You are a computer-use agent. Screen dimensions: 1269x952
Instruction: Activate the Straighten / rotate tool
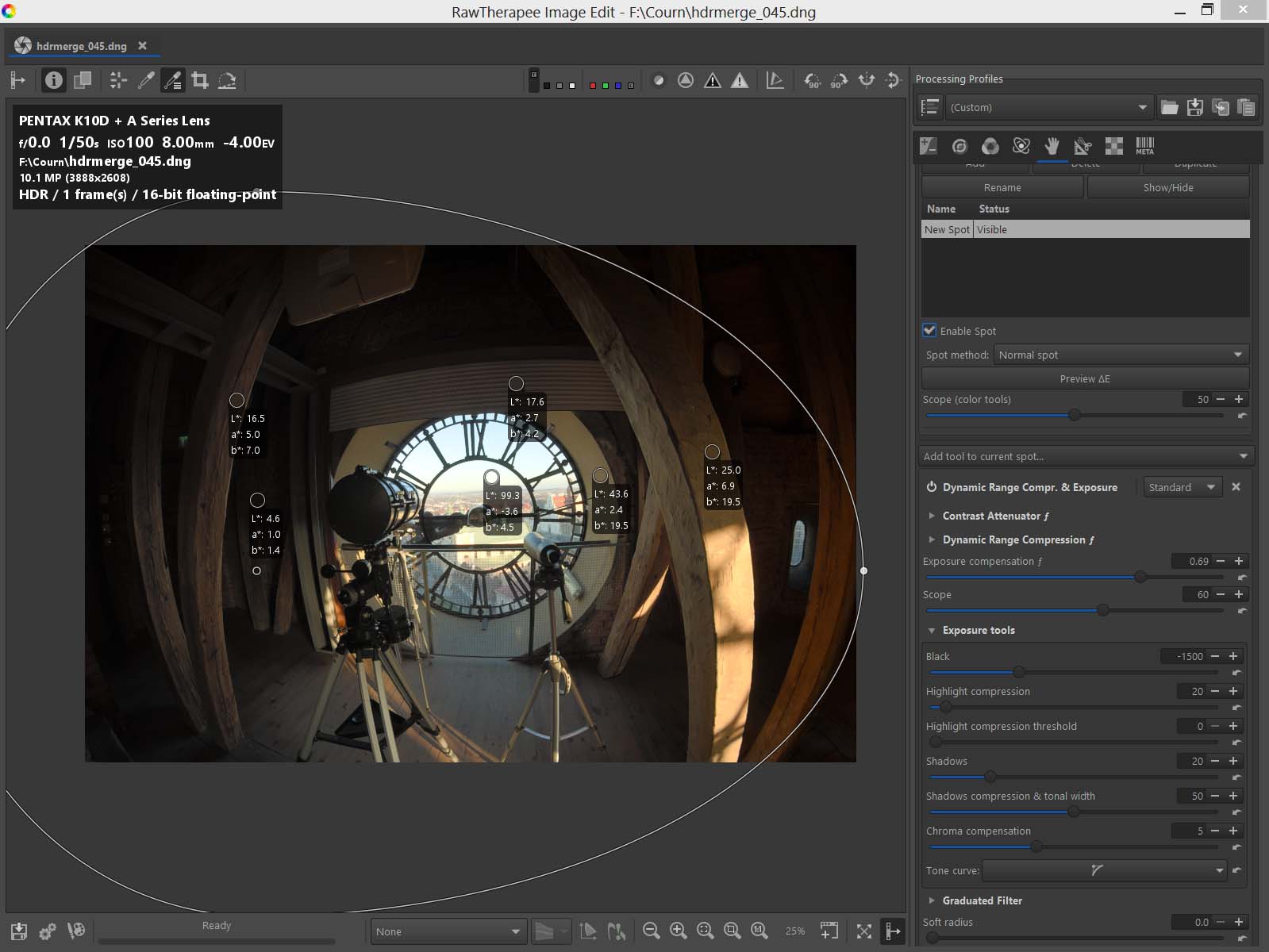click(227, 80)
